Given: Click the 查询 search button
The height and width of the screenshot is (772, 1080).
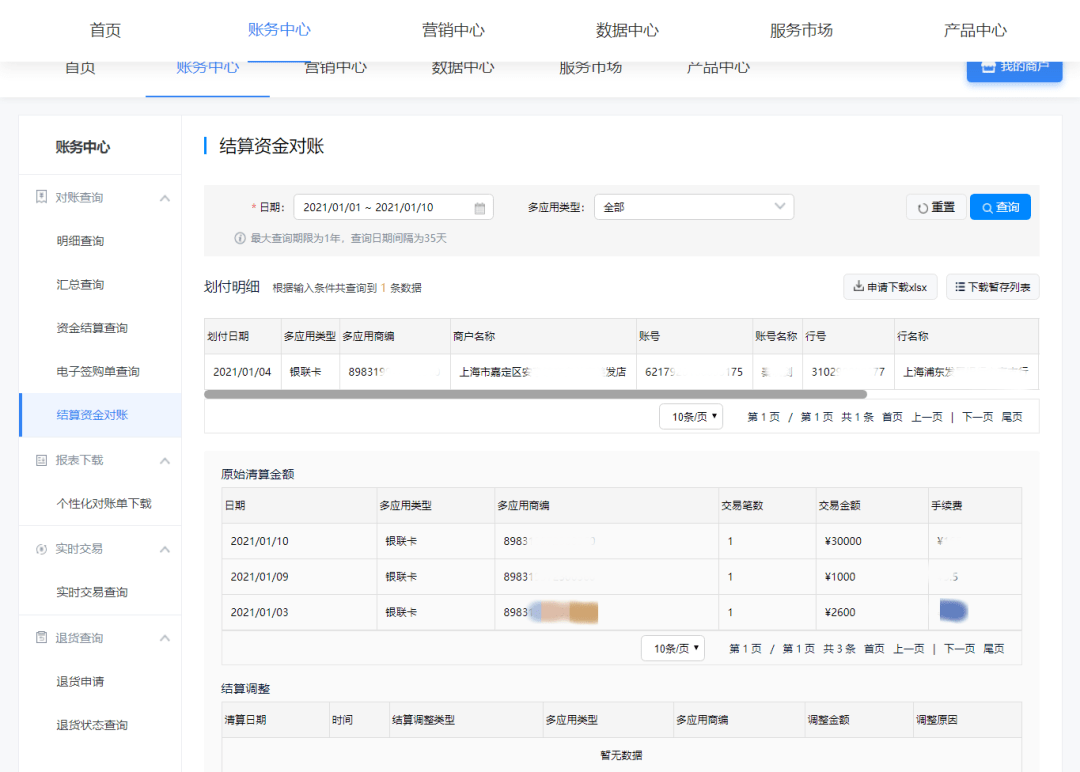Looking at the screenshot, I should (1000, 207).
